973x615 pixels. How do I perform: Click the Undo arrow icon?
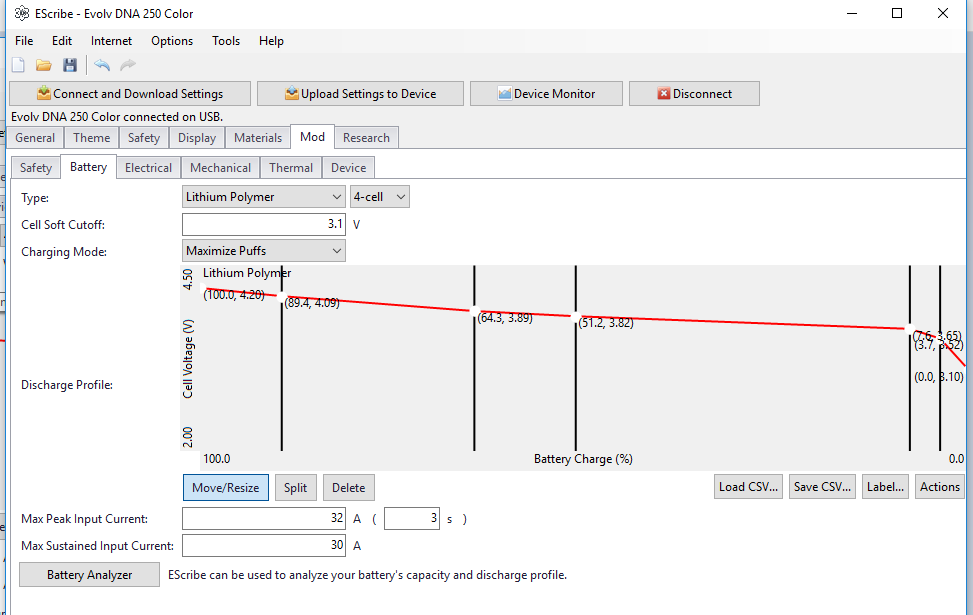click(102, 65)
